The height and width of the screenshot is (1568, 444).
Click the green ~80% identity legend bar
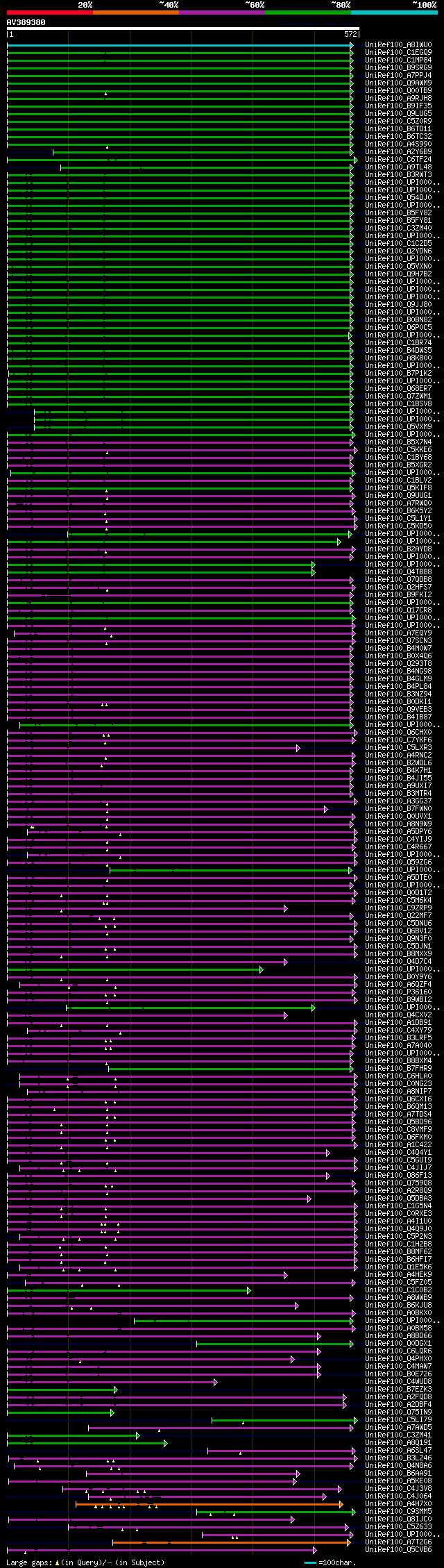pyautogui.click(x=307, y=12)
